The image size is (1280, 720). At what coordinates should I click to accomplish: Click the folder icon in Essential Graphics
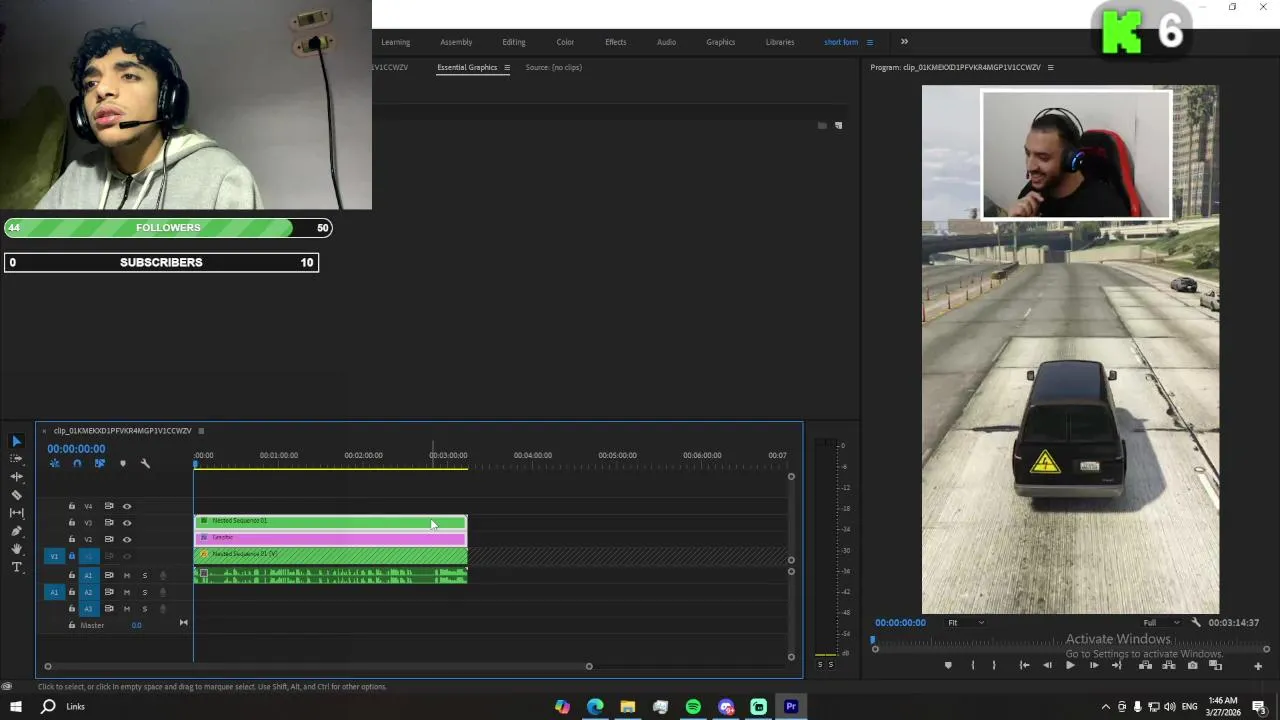tap(822, 125)
